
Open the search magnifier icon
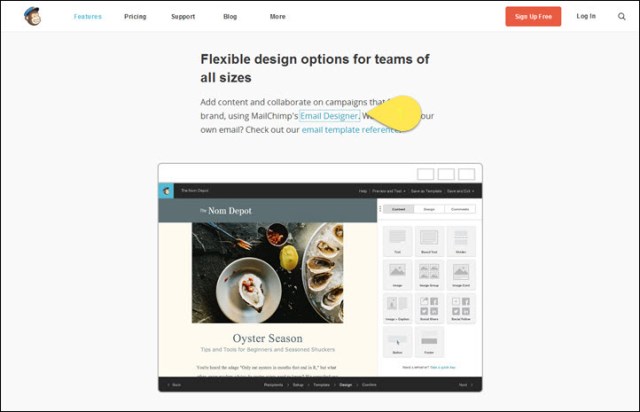622,16
